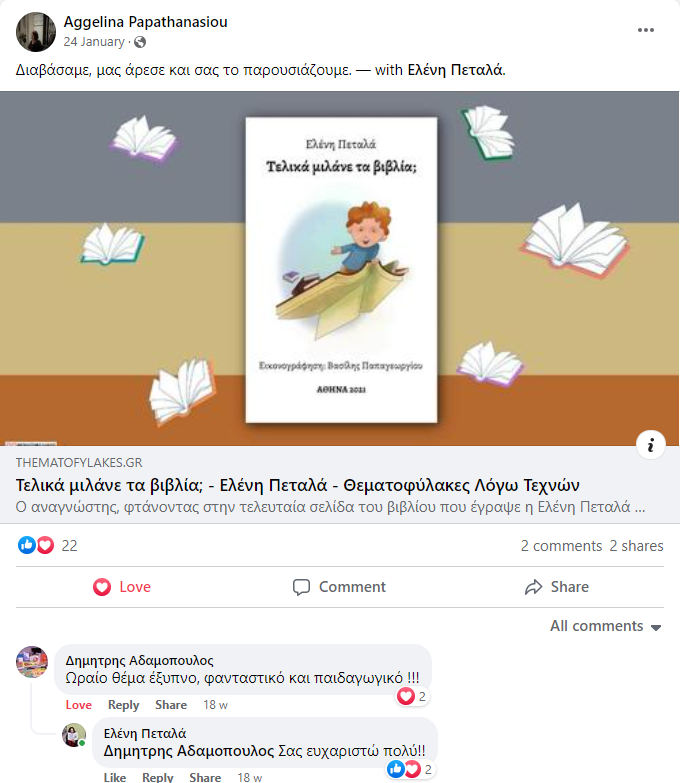Image resolution: width=680 pixels, height=783 pixels.
Task: Click the public globe audience icon
Action: tap(140, 42)
